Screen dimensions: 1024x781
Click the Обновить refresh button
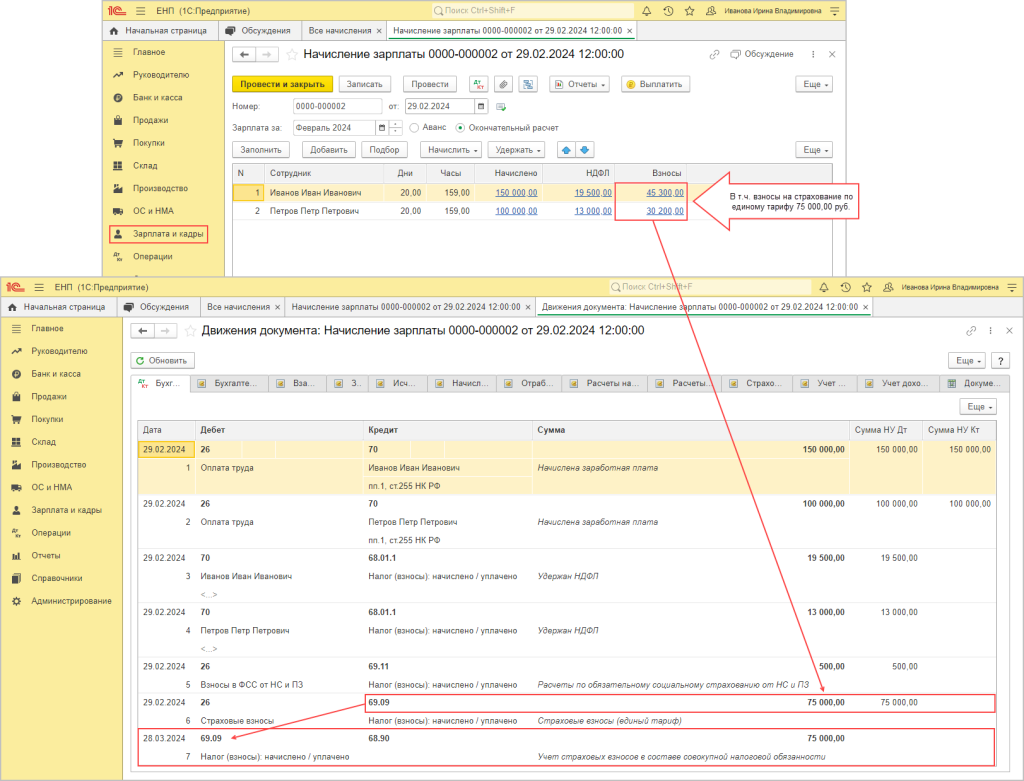click(x=163, y=360)
